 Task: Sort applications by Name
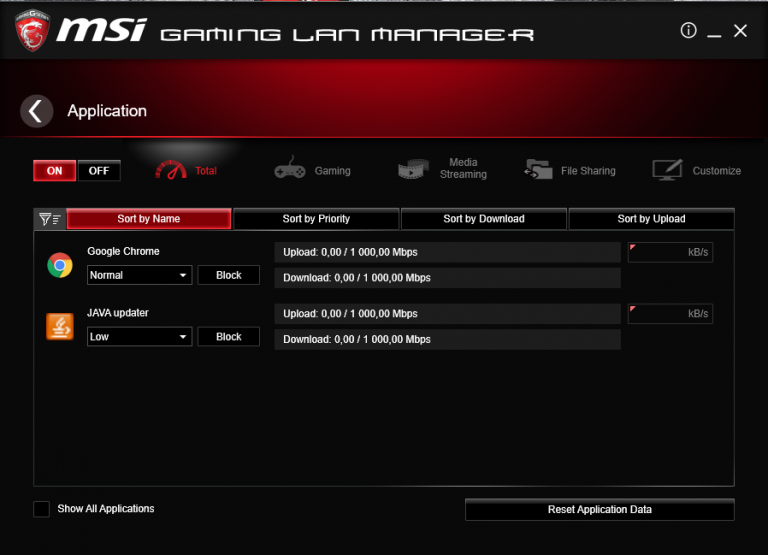tap(149, 219)
